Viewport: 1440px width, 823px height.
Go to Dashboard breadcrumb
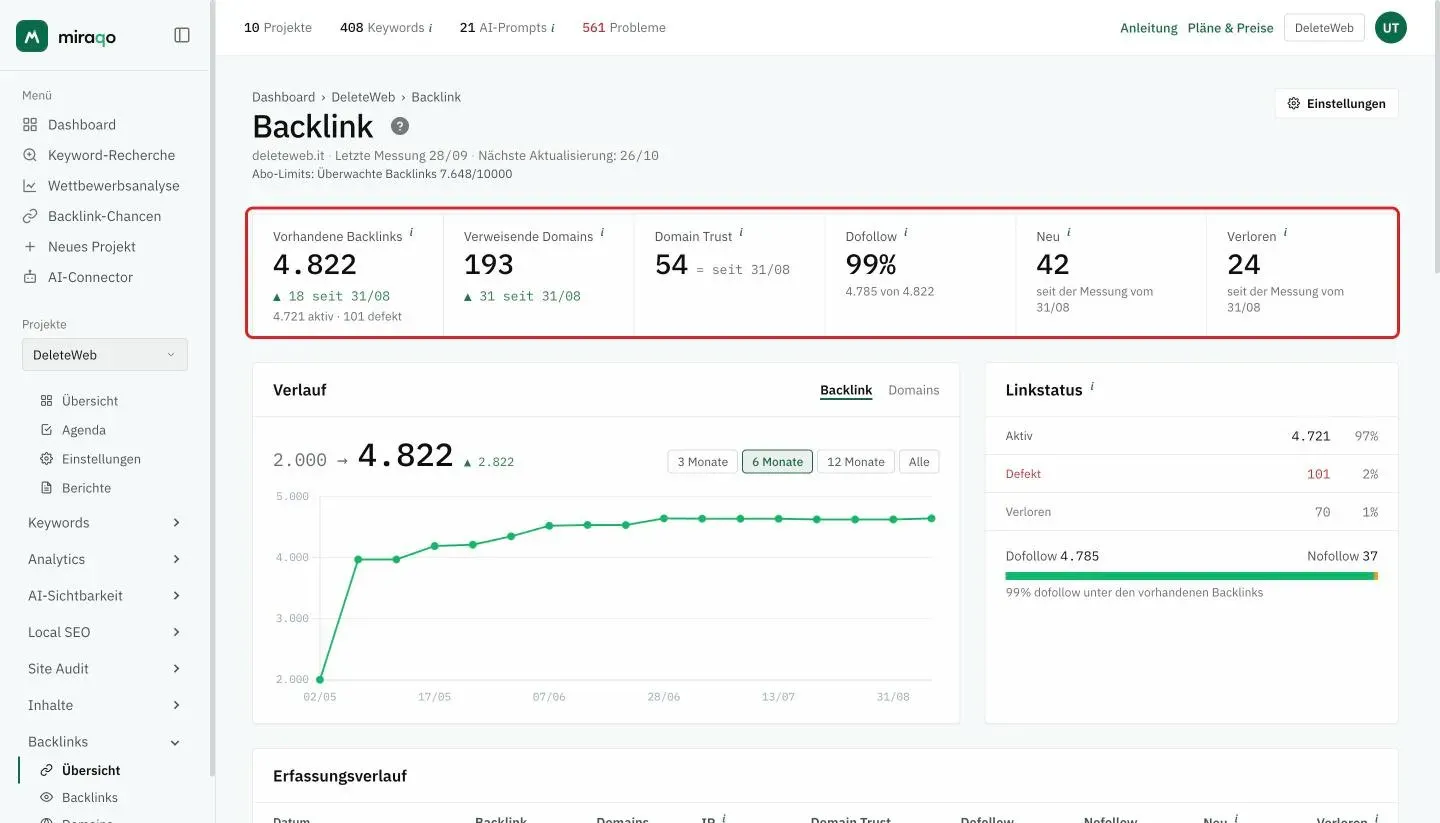tap(283, 97)
